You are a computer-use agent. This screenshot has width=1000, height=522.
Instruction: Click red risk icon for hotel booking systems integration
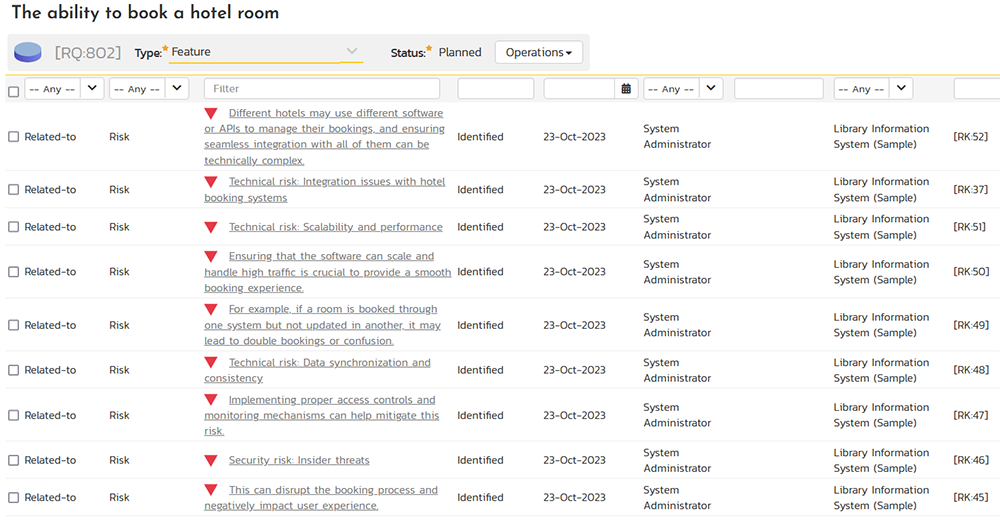(x=211, y=182)
